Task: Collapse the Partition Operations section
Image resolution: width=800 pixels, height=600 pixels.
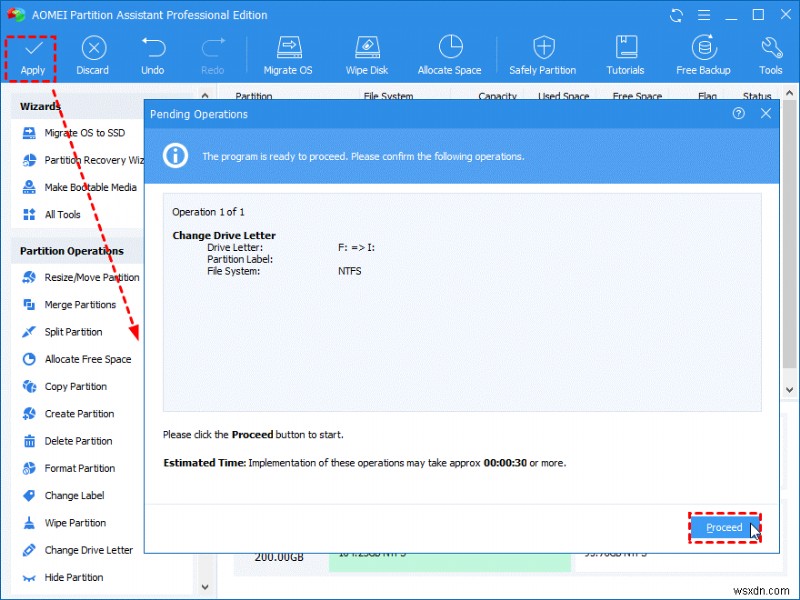Action: point(75,249)
